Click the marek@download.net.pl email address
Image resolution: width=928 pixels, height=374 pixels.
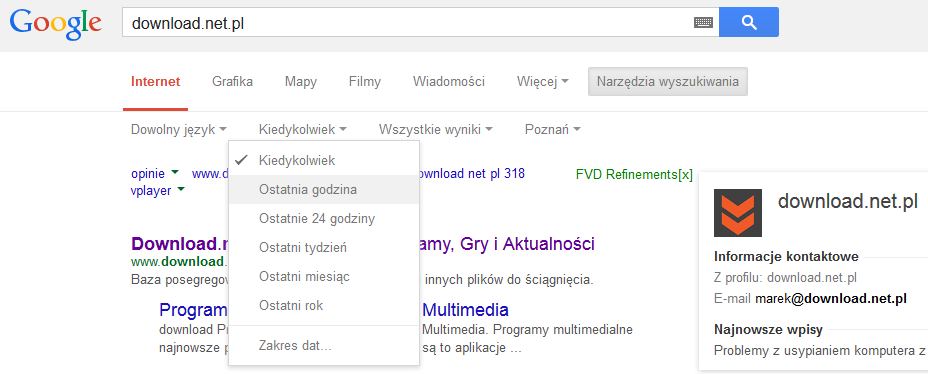coord(831,299)
